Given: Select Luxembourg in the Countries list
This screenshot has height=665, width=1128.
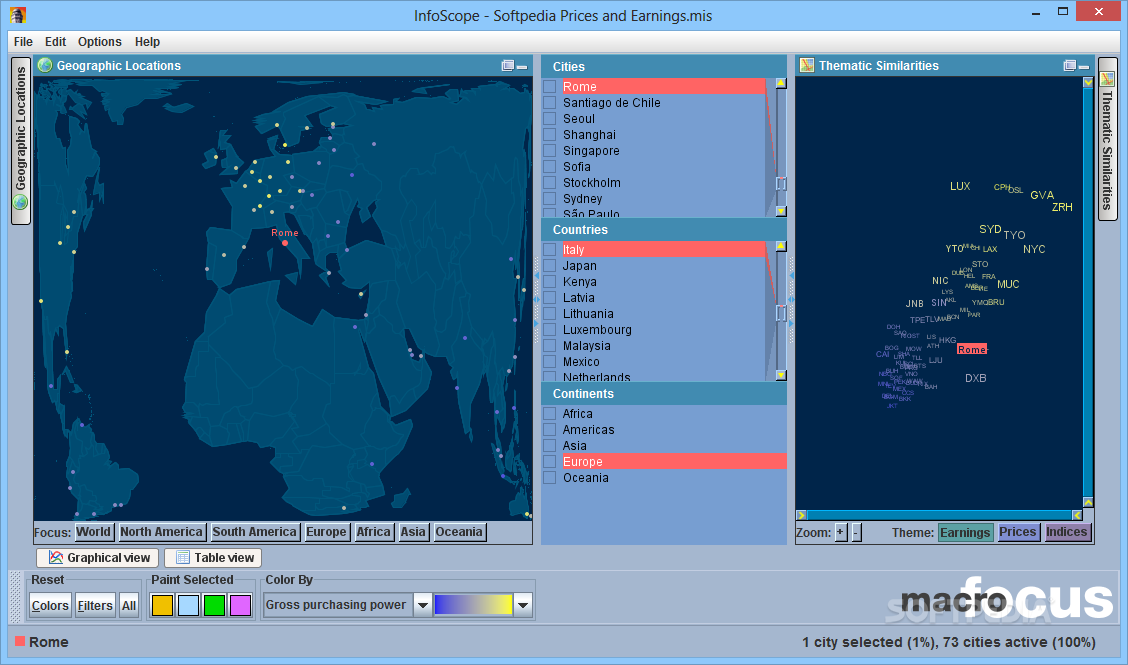Looking at the screenshot, I should coord(597,330).
